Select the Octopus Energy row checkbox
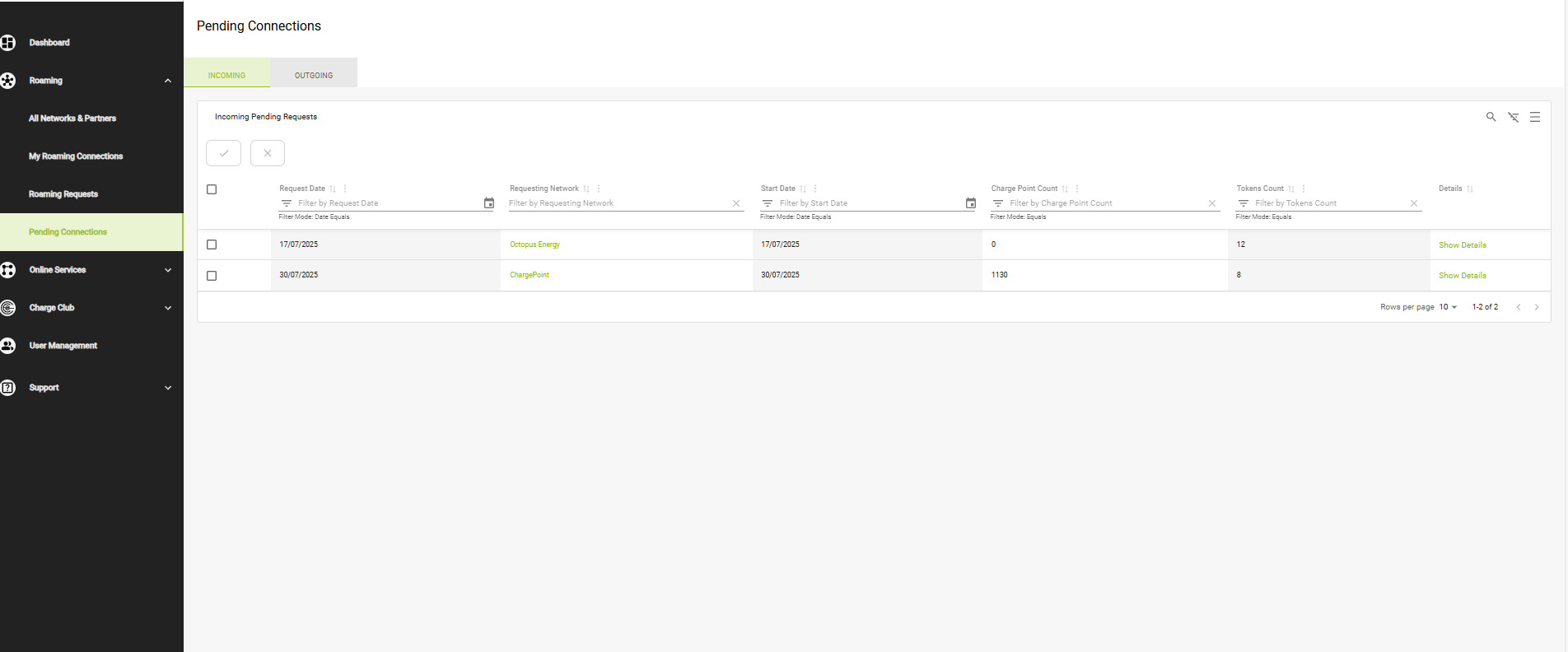This screenshot has height=652, width=1568. click(x=212, y=244)
